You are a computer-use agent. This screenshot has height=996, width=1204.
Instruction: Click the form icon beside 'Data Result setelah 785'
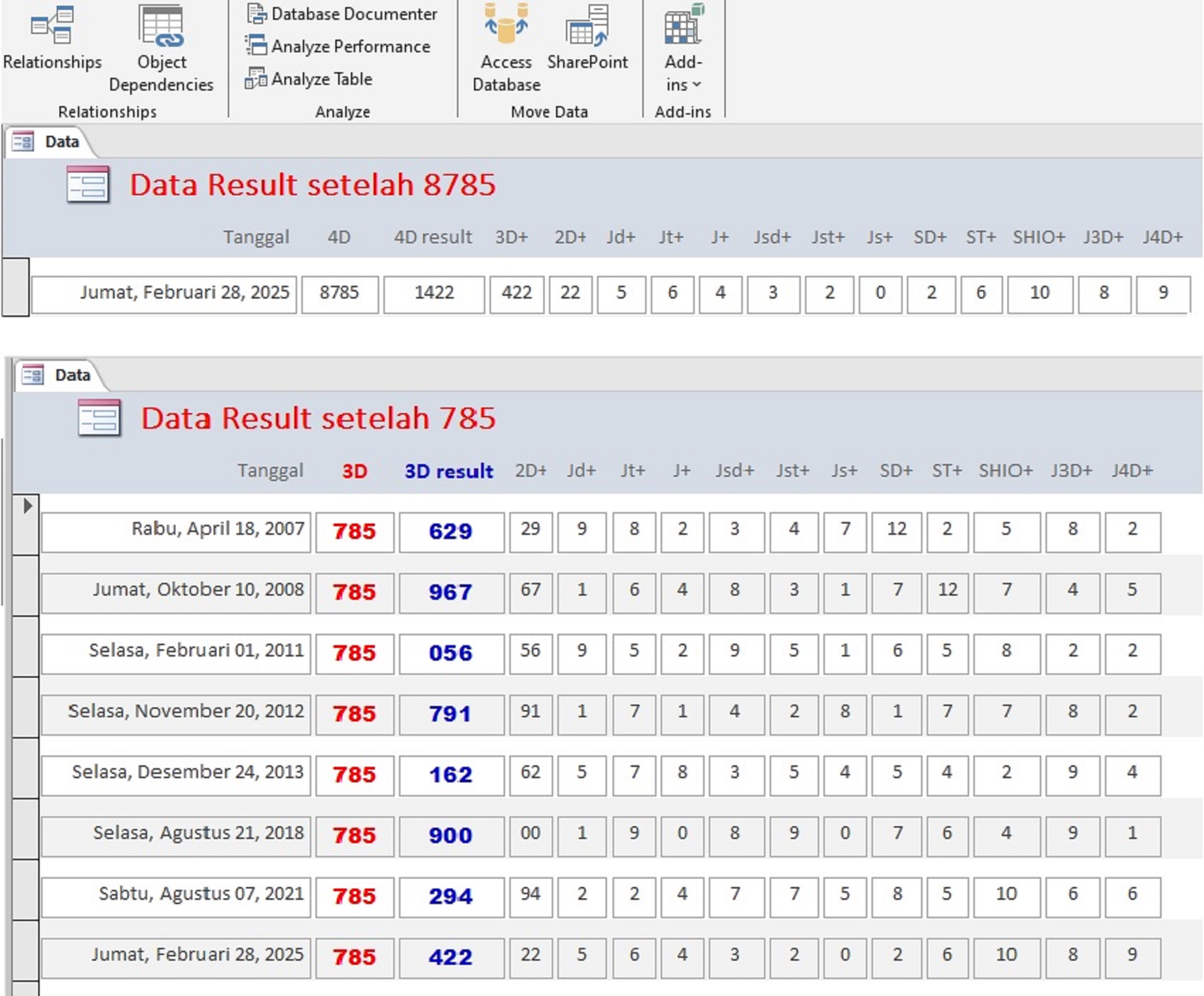tap(99, 418)
